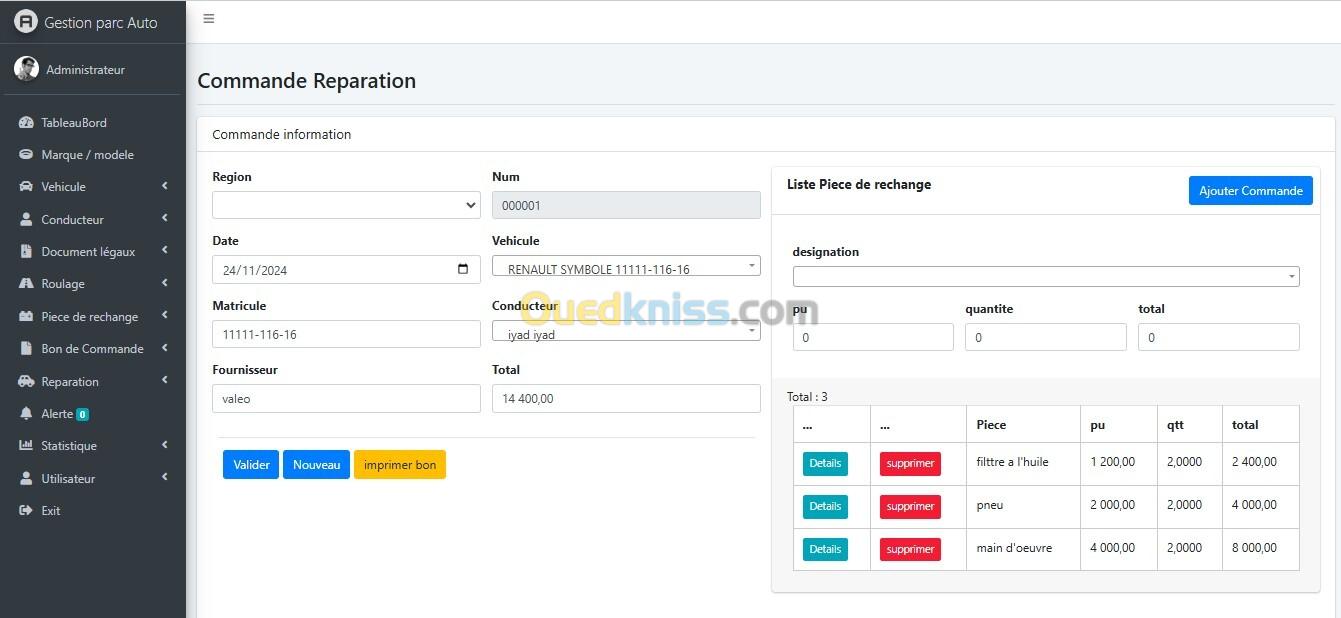Screen dimensions: 1341x618
Task: Open the Conducteur dropdown showing iyad iyad
Action: (626, 332)
